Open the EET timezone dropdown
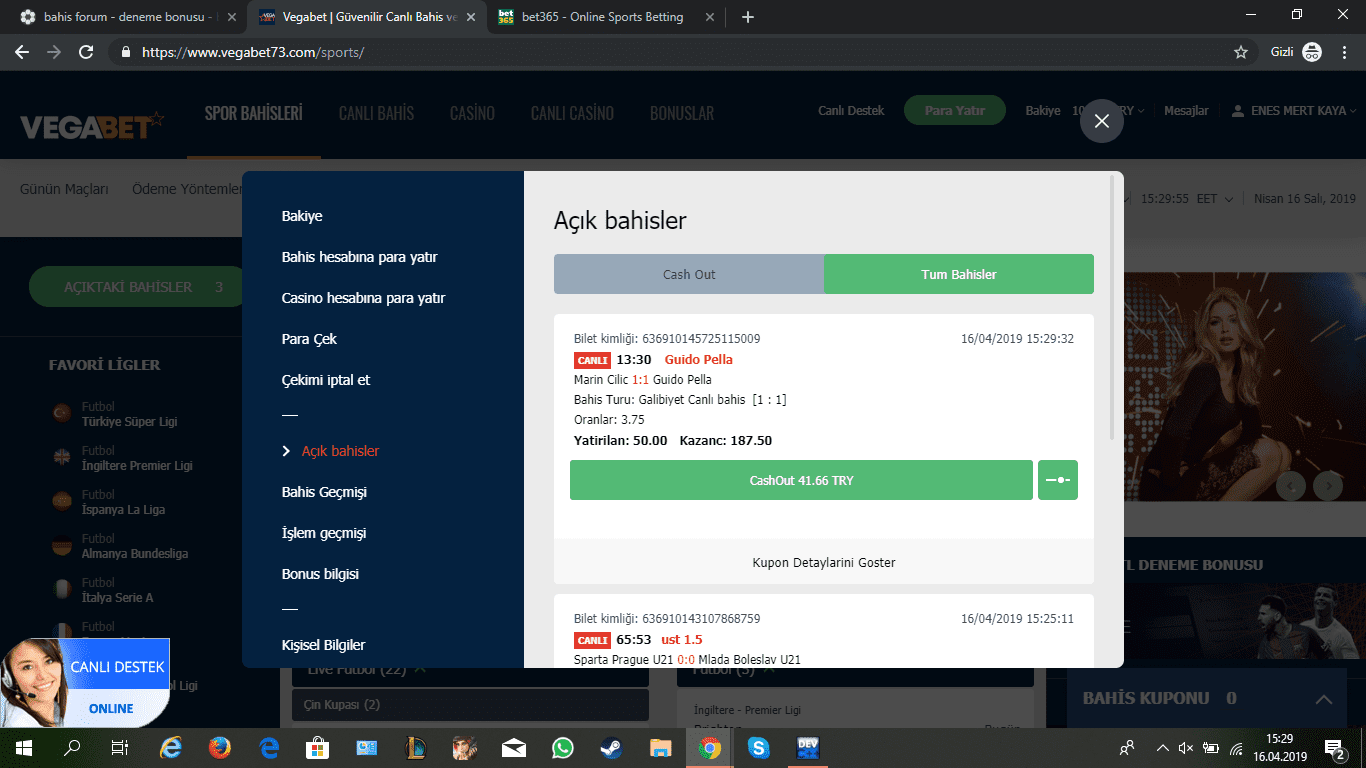Viewport: 1366px width, 768px height. point(1214,198)
